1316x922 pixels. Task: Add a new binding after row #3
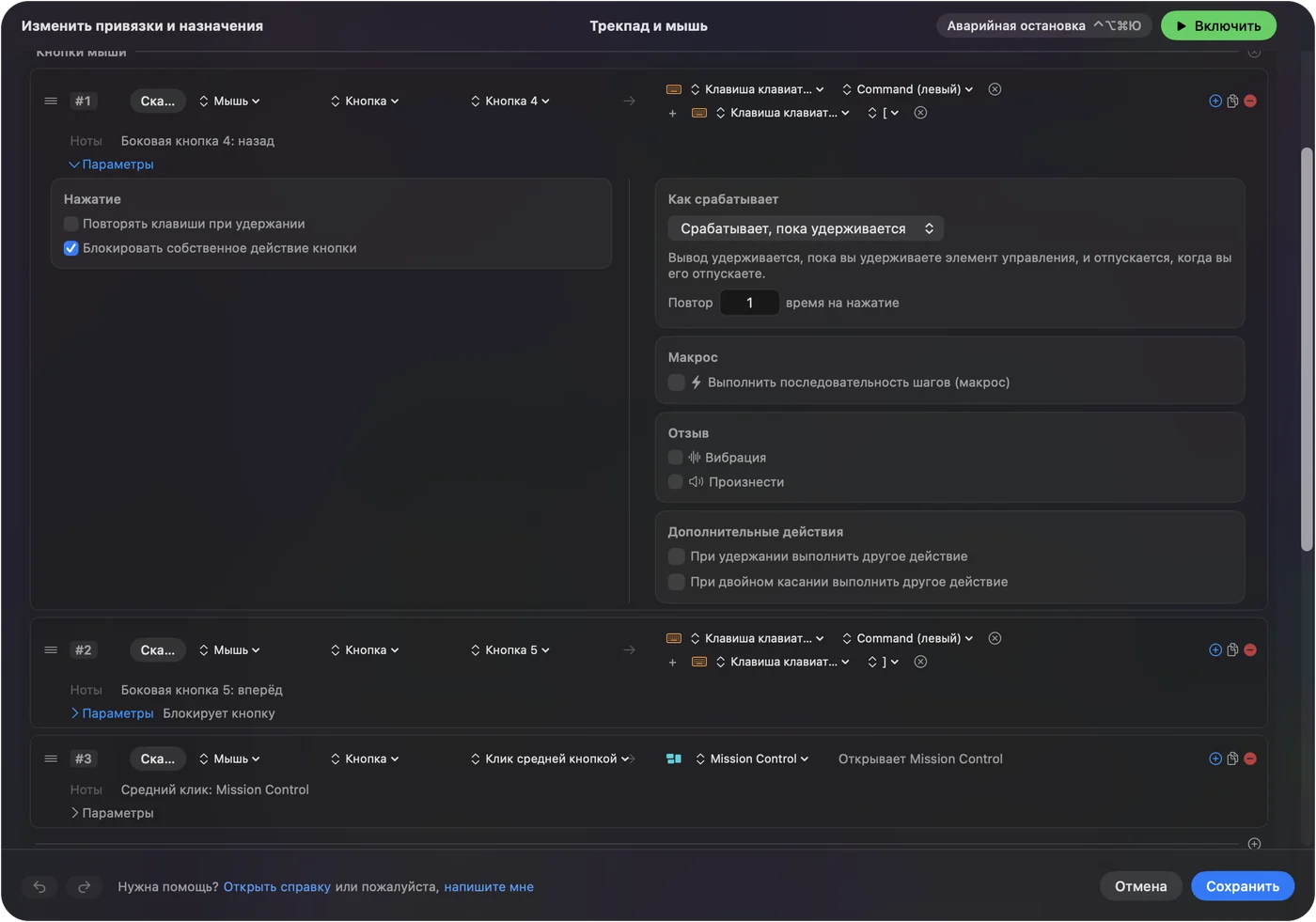[1215, 758]
